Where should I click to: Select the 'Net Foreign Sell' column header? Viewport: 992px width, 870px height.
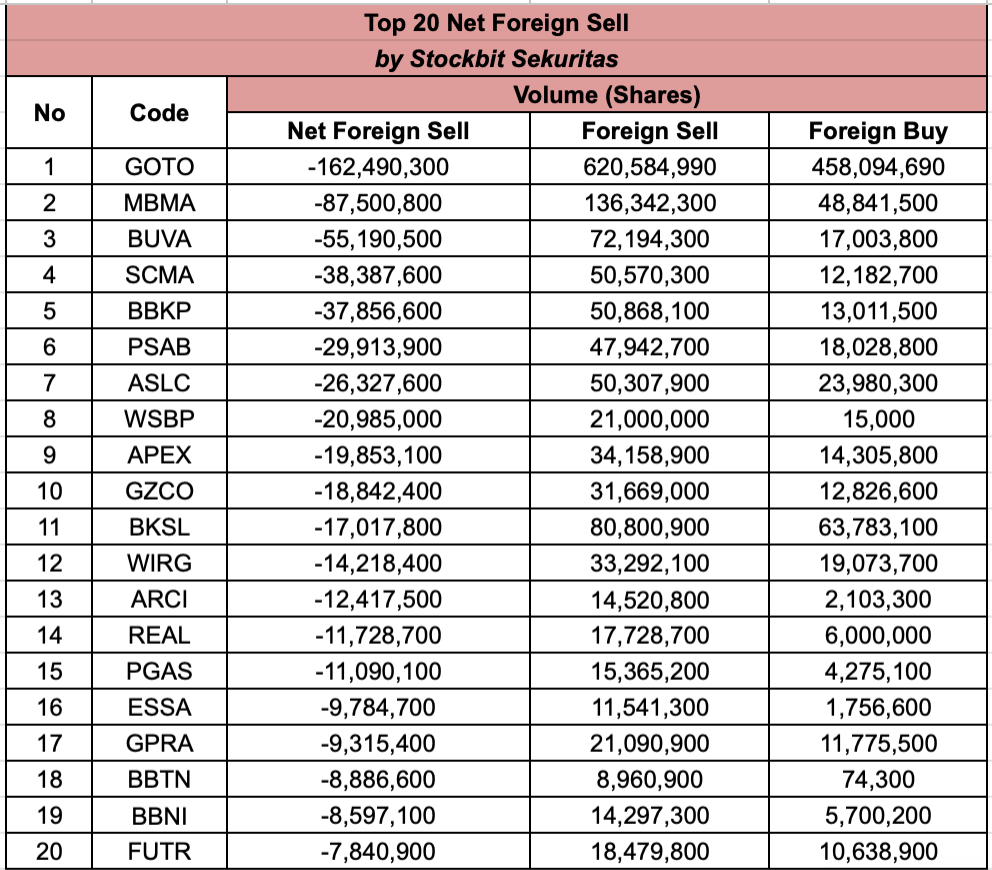[378, 131]
